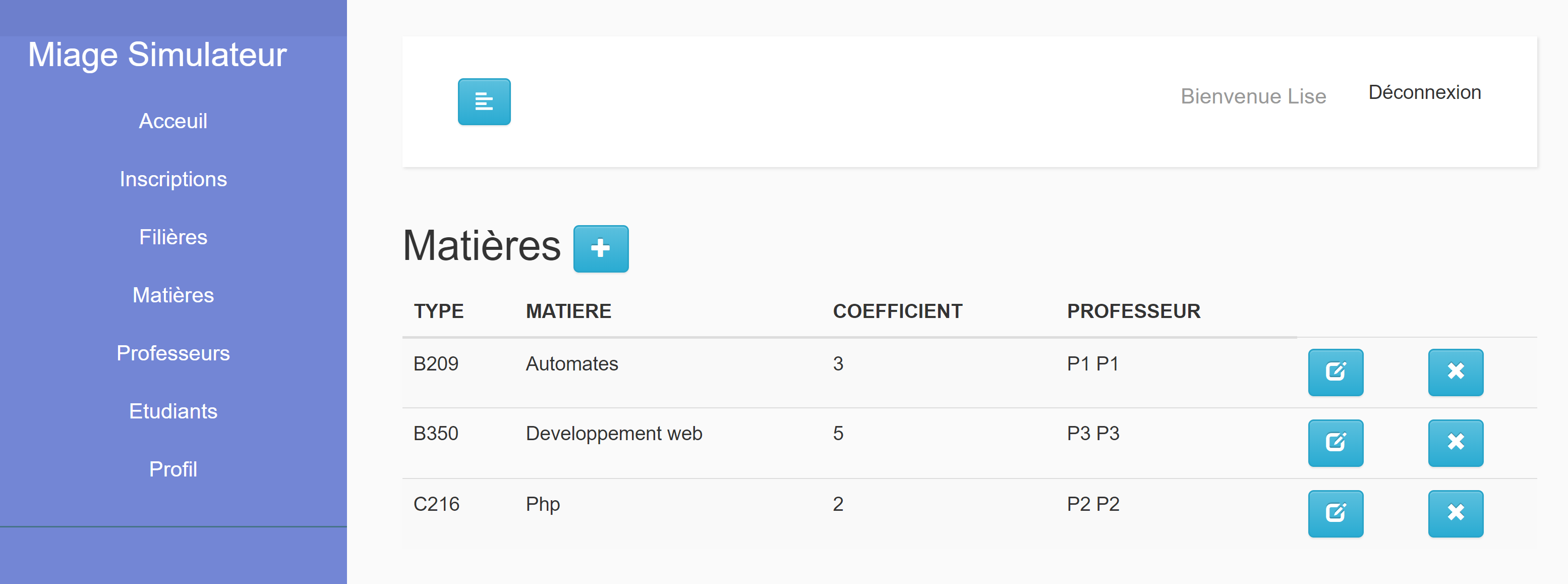Edit the Developpement web subject
This screenshot has width=1568, height=584.
pos(1335,443)
